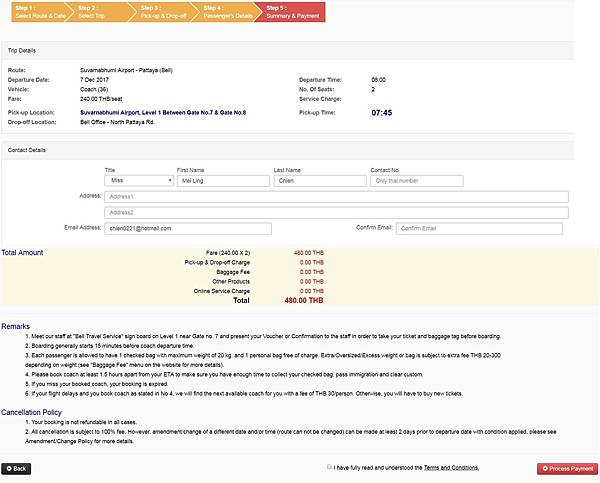This screenshot has width=600, height=483.
Task: Click the 'Coach (36)' vehicle value
Action: tap(94, 89)
